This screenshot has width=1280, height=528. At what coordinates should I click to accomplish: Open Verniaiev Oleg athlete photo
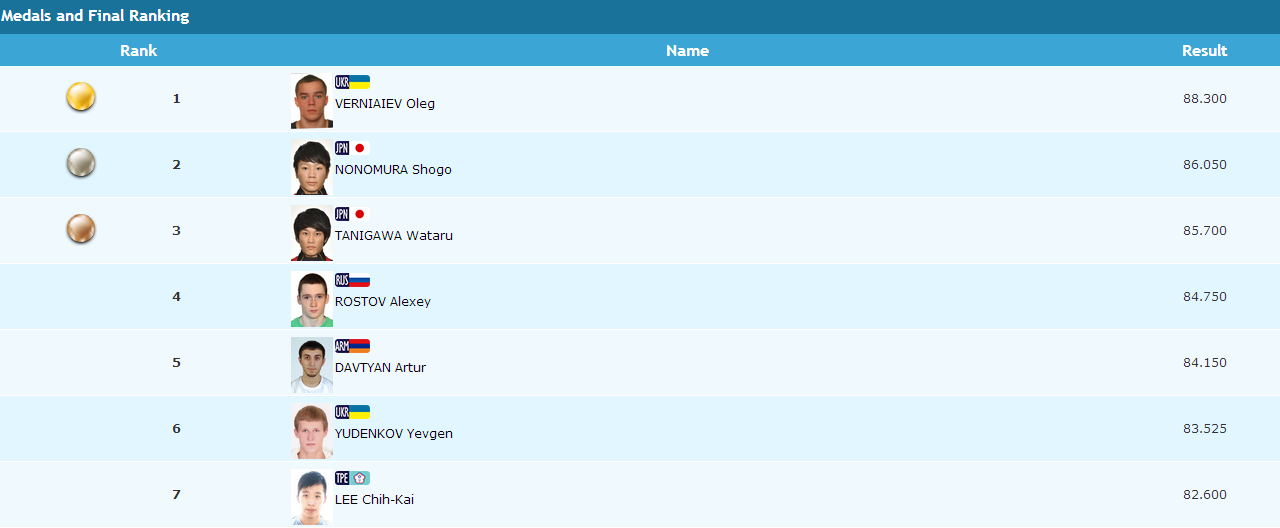pyautogui.click(x=311, y=100)
